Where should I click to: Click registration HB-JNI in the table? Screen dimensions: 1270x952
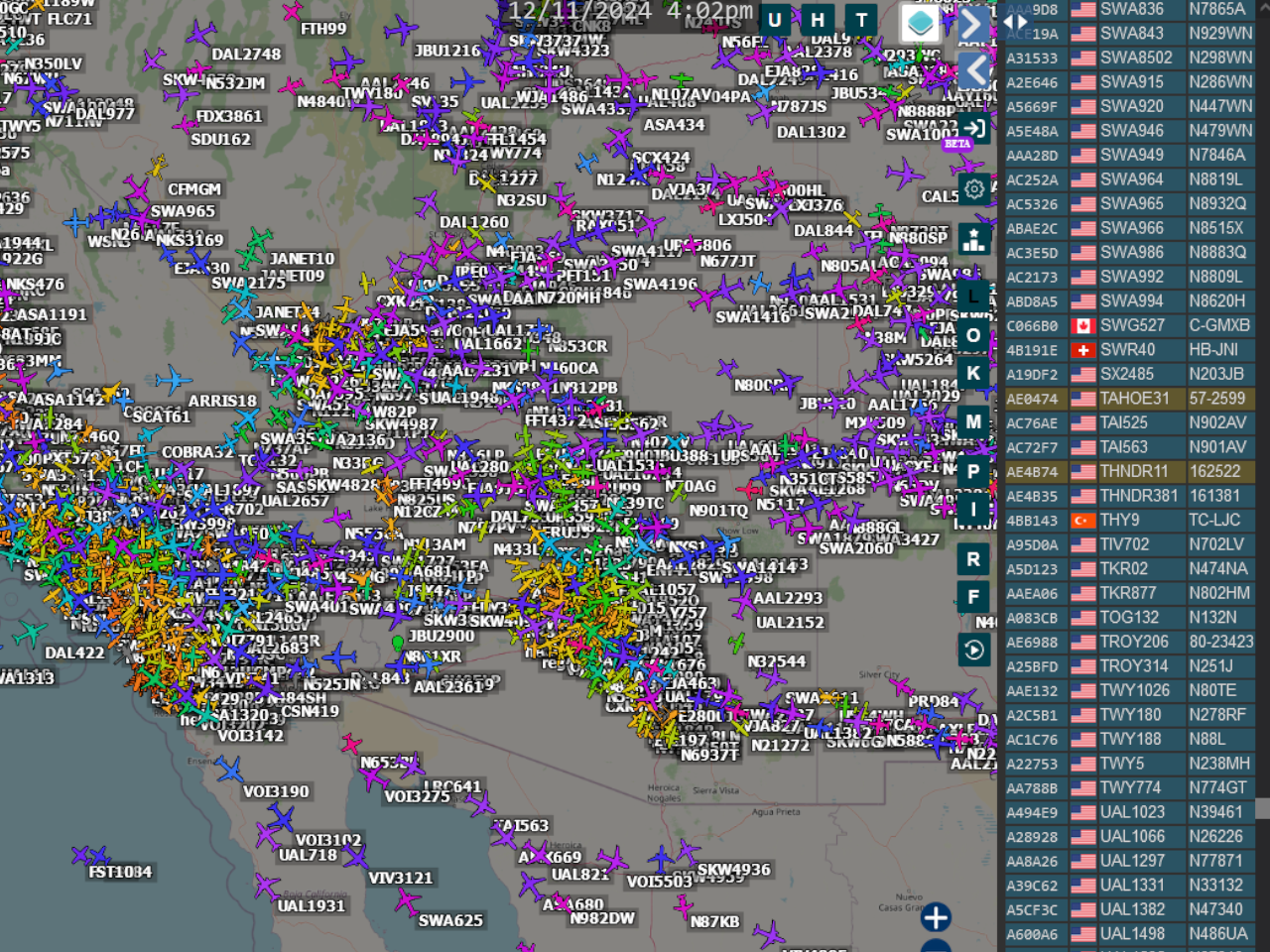[x=1214, y=350]
